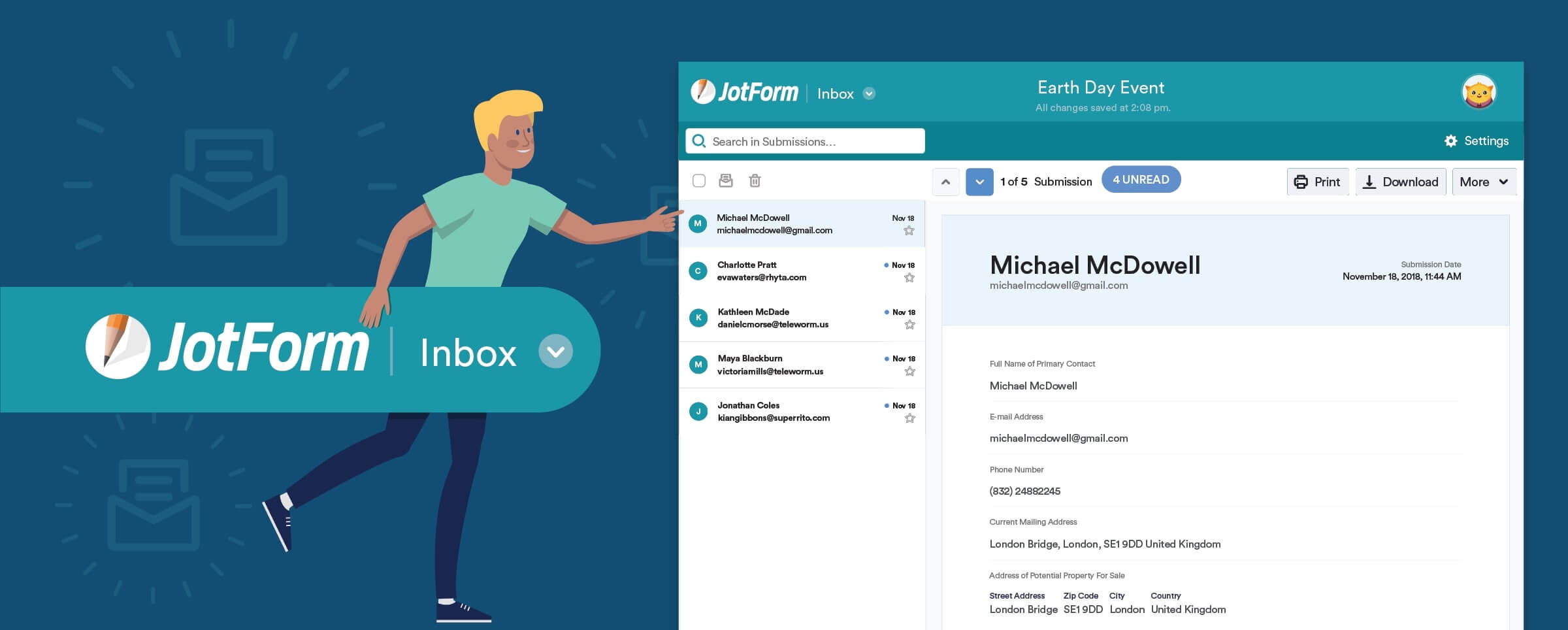The image size is (1568, 630).
Task: Click Kathleen McDade's K avatar circle
Action: click(698, 318)
